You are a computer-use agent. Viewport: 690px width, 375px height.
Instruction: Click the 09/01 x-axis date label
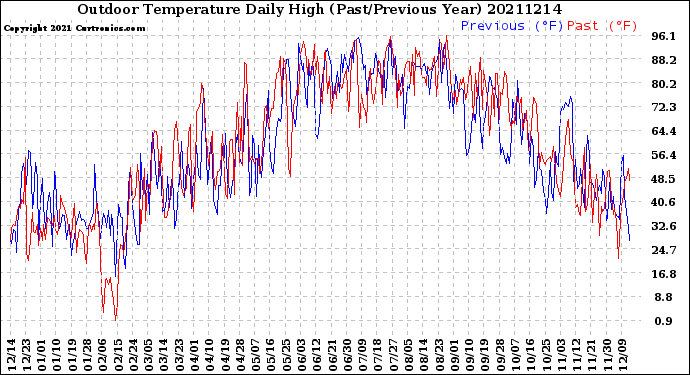coord(453,355)
